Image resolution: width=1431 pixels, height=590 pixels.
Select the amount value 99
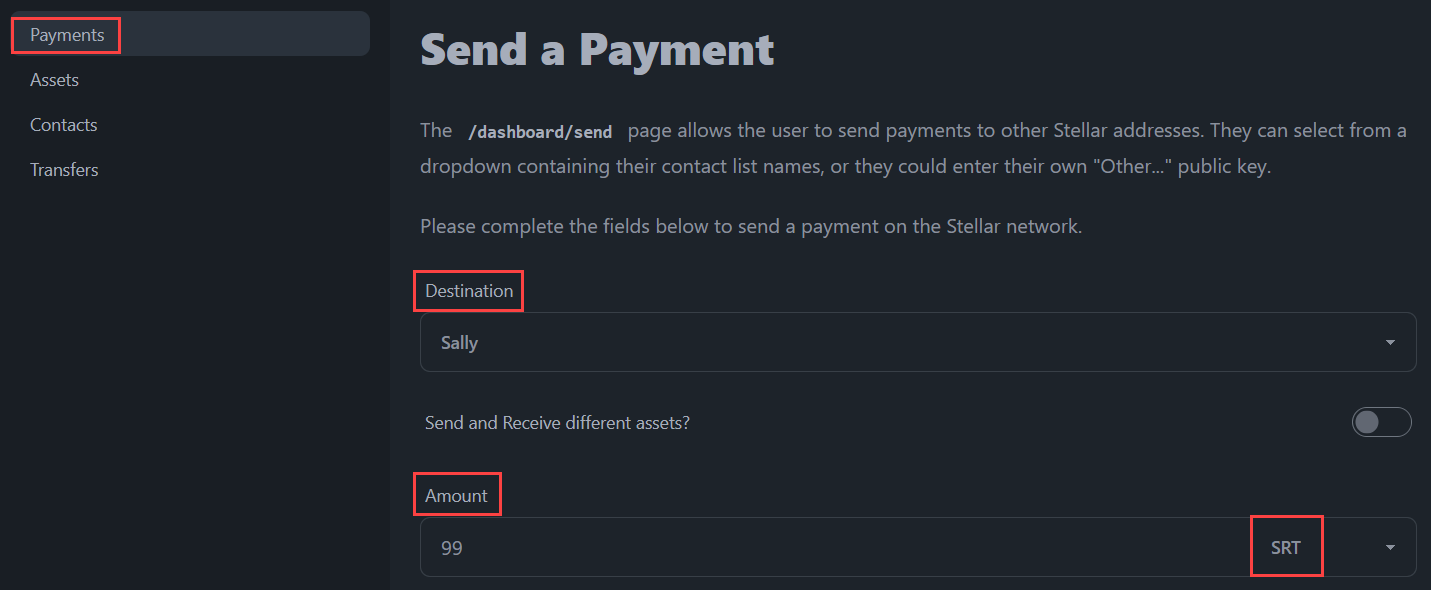[x=452, y=547]
